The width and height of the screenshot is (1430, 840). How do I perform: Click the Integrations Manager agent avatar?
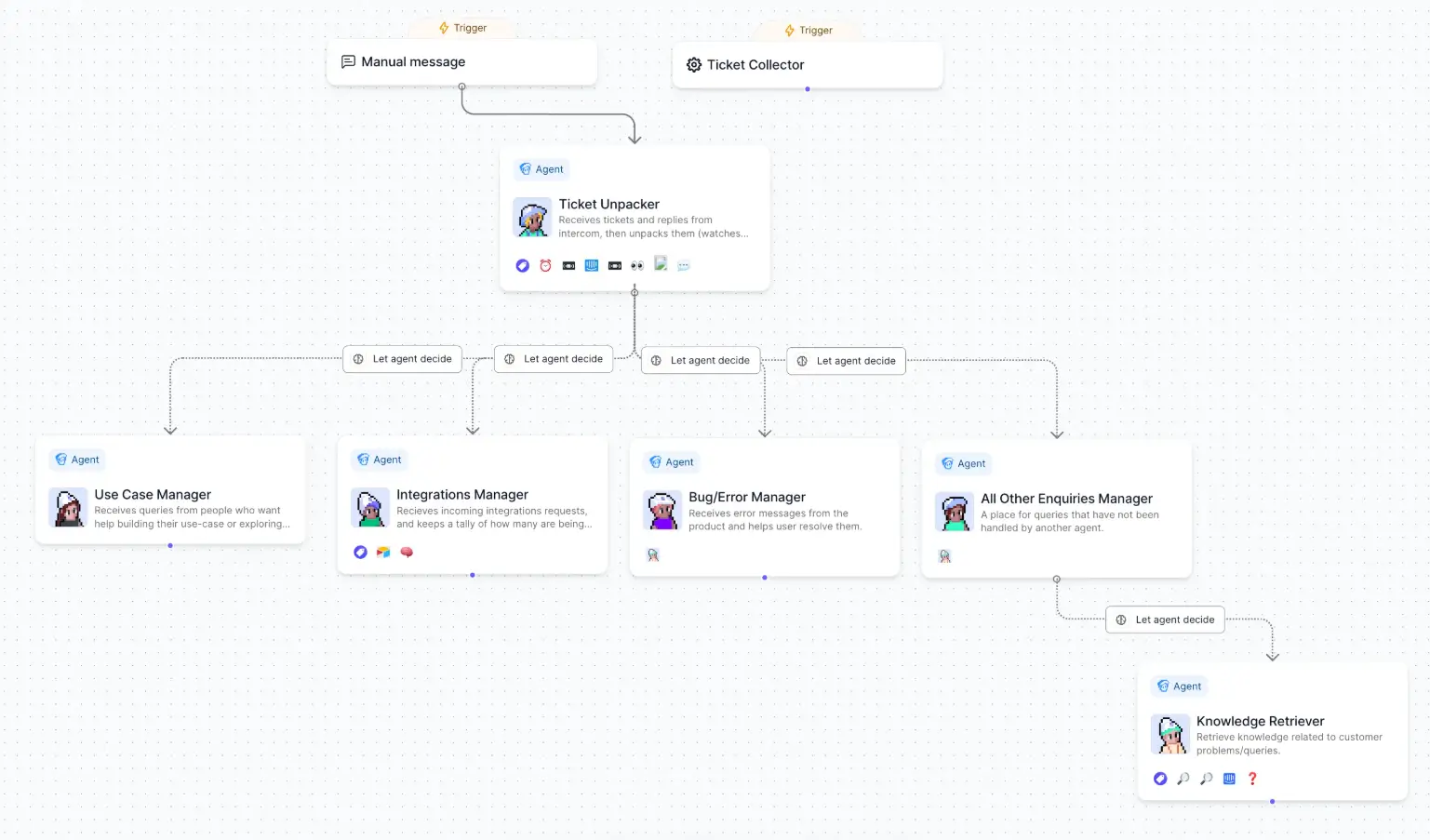coord(370,508)
